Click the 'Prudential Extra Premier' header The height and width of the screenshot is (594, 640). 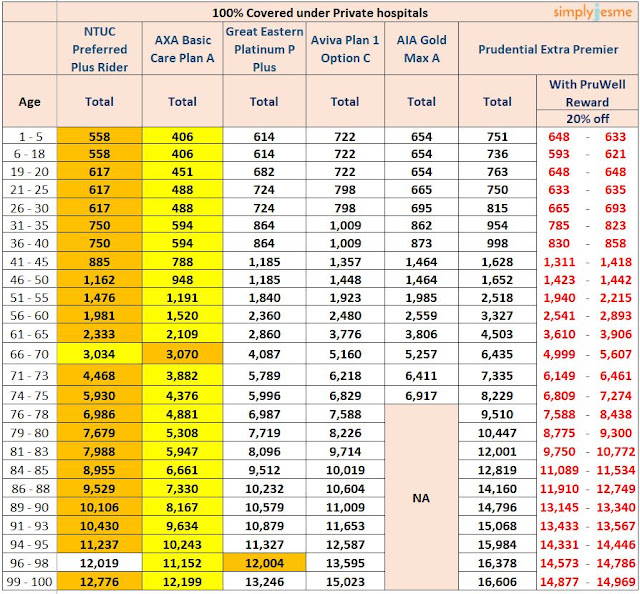pos(548,49)
